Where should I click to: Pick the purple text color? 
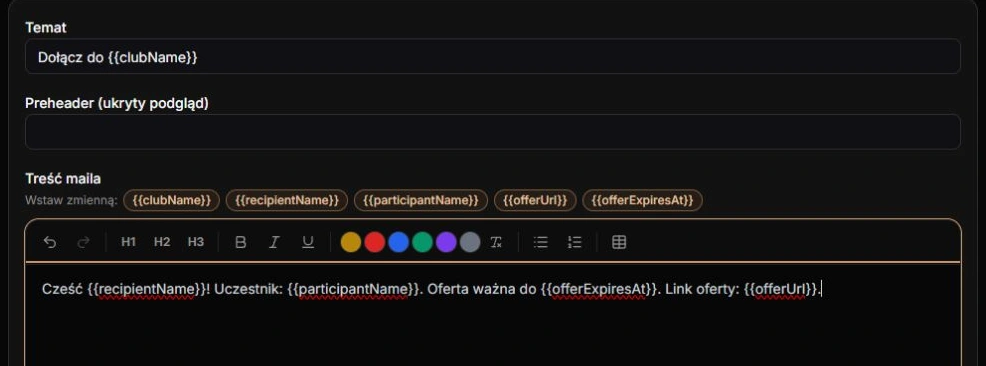446,242
